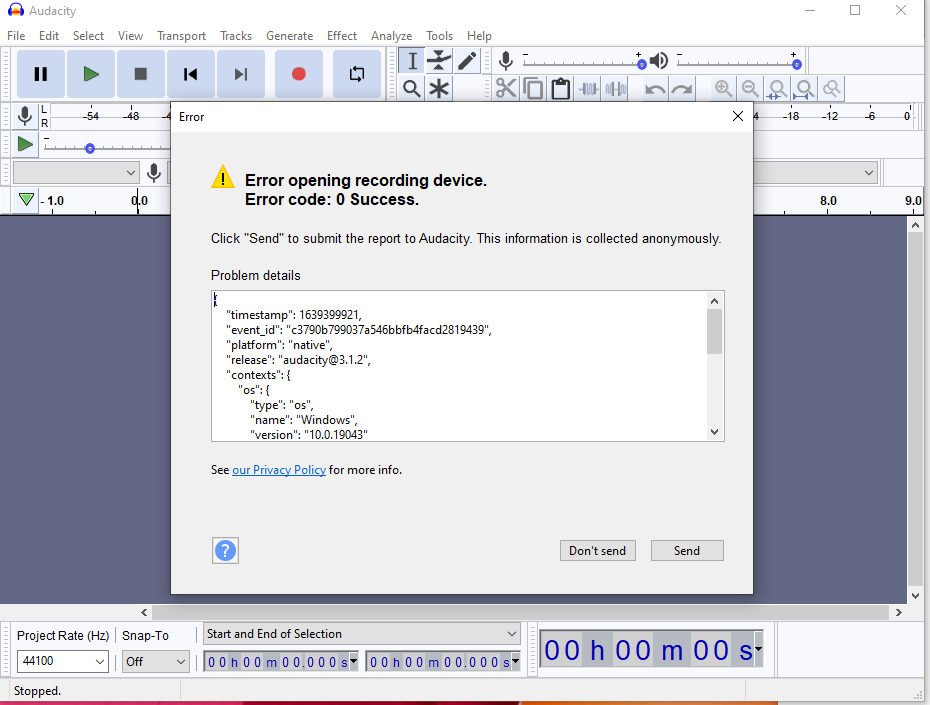
Task: Open the Generate menu
Action: [x=289, y=36]
